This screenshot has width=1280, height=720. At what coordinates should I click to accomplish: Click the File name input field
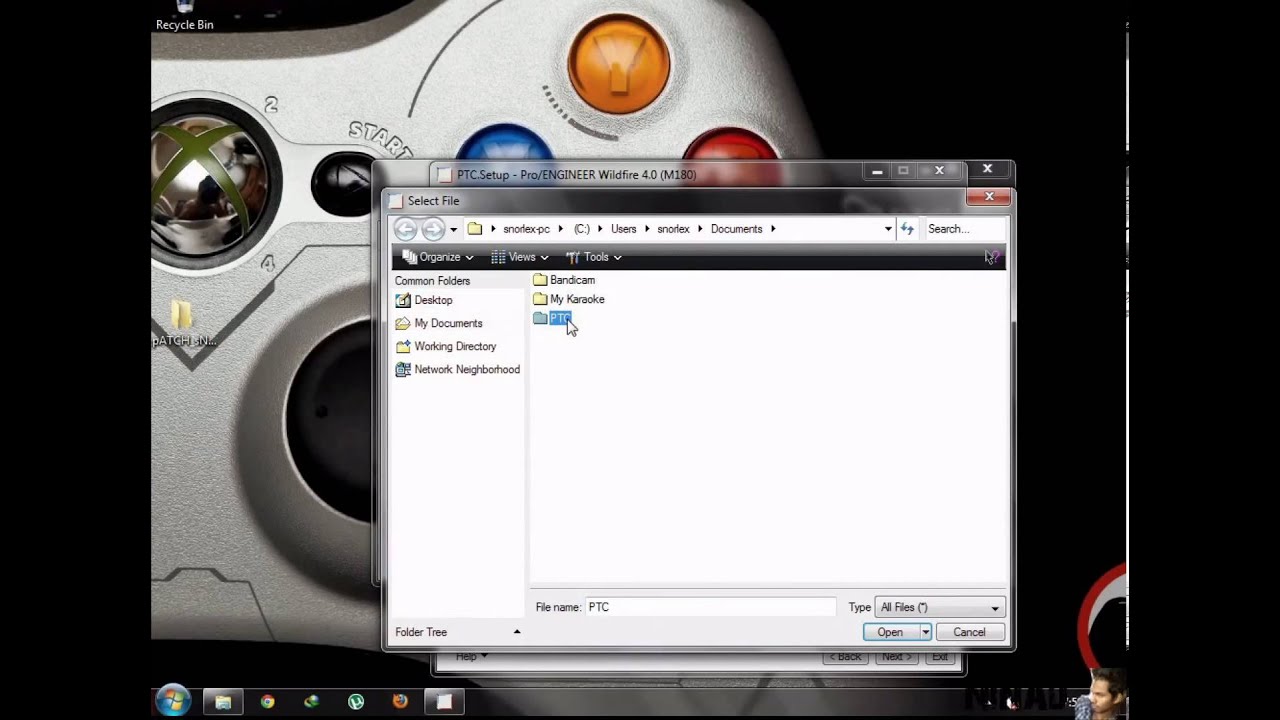[710, 607]
